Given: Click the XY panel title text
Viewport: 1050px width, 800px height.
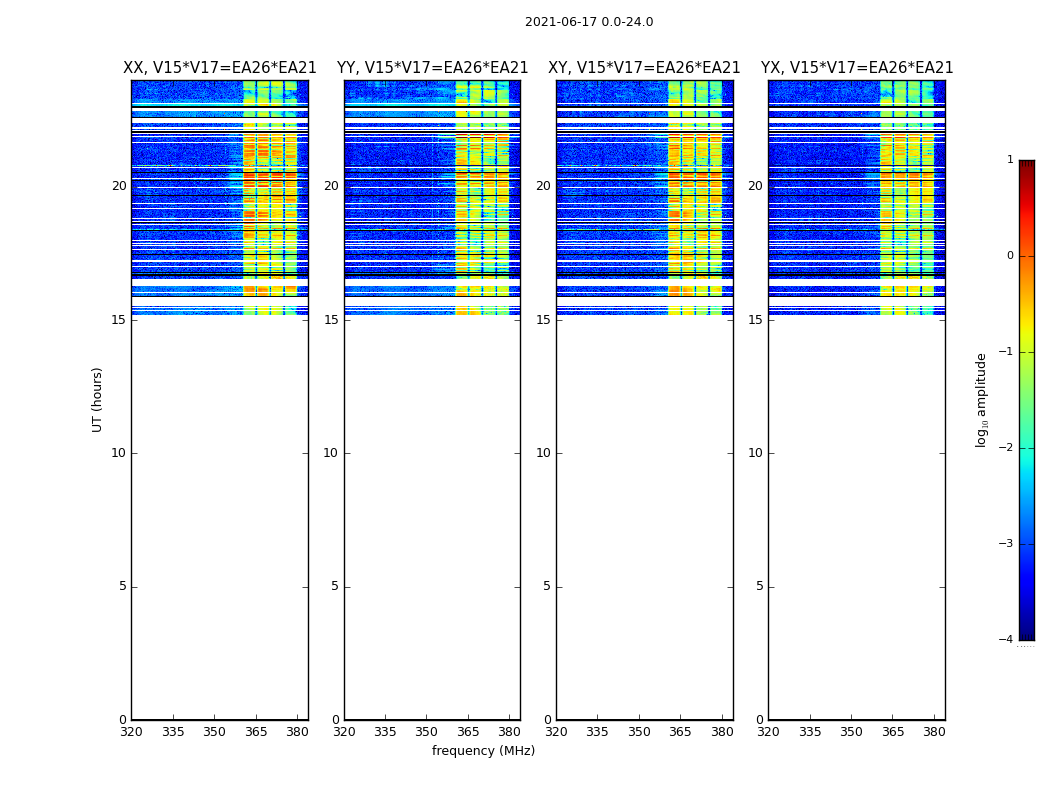Looking at the screenshot, I should (x=644, y=68).
